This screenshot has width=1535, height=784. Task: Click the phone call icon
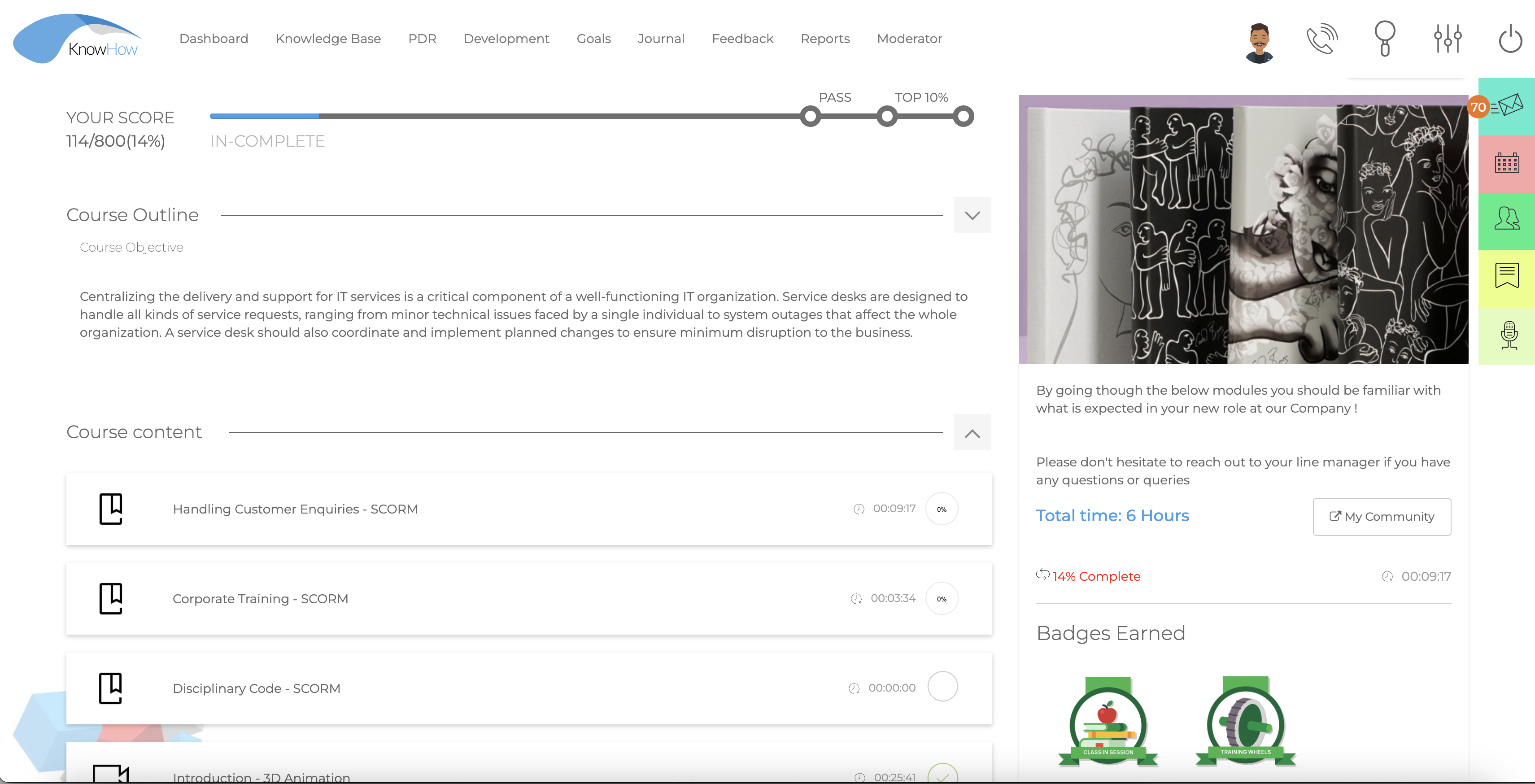(1322, 39)
